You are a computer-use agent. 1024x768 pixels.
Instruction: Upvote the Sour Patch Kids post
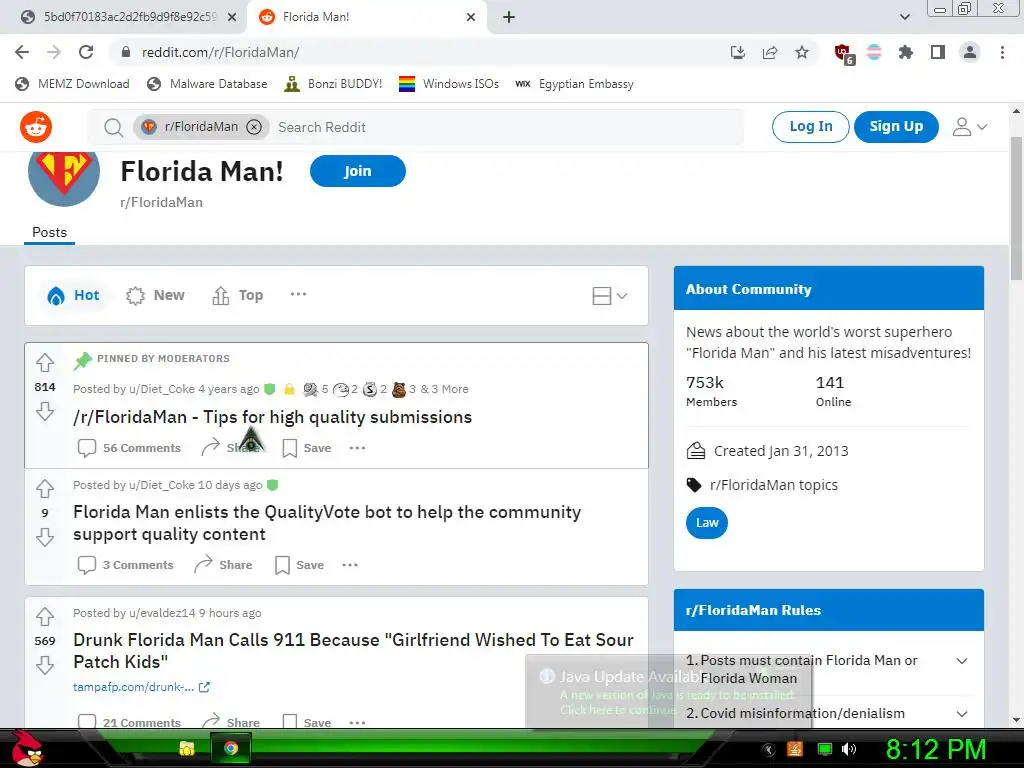[x=44, y=616]
